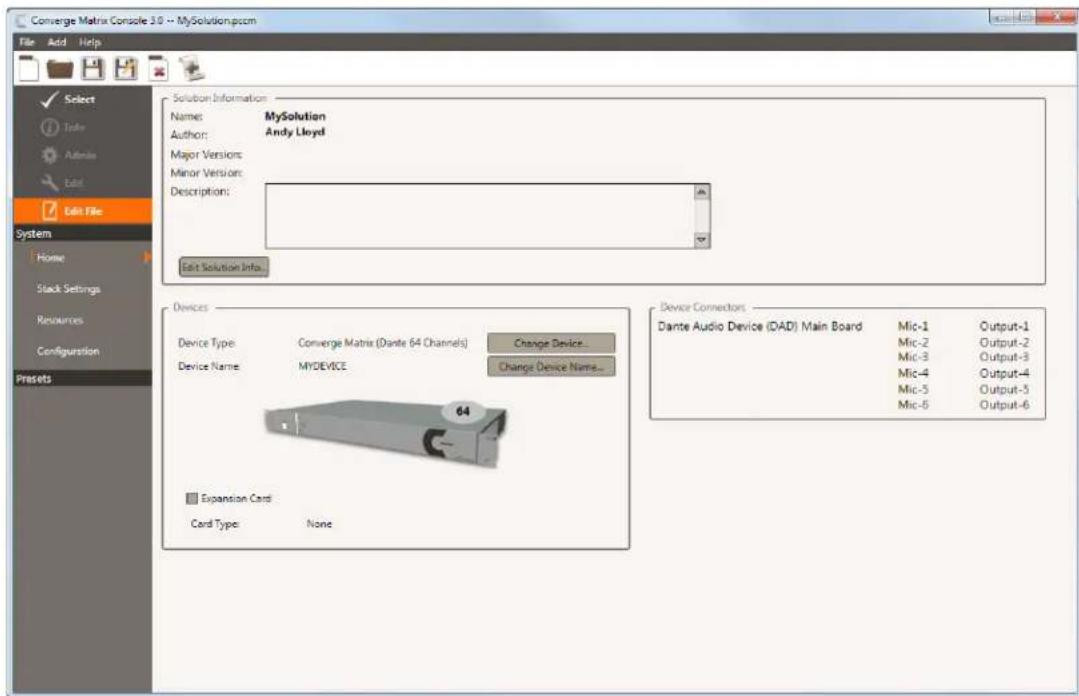Open the Add menu
Image resolution: width=1079 pixels, height=696 pixels.
pos(57,42)
